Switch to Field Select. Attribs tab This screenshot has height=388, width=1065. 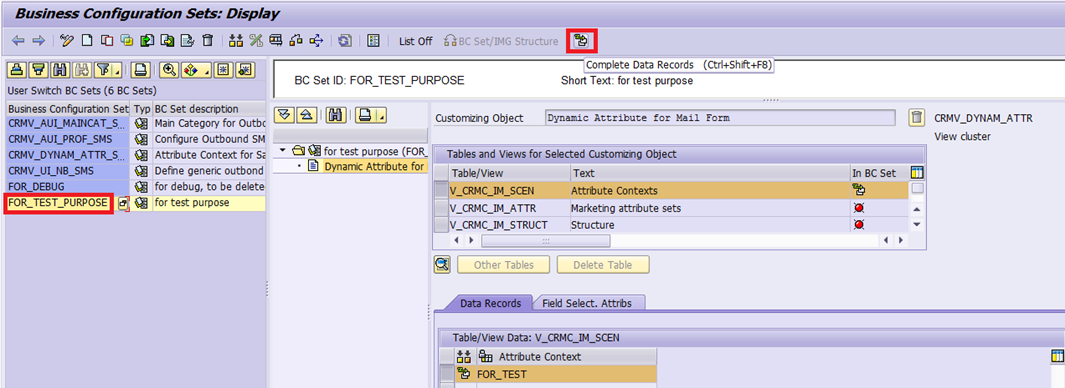[589, 304]
